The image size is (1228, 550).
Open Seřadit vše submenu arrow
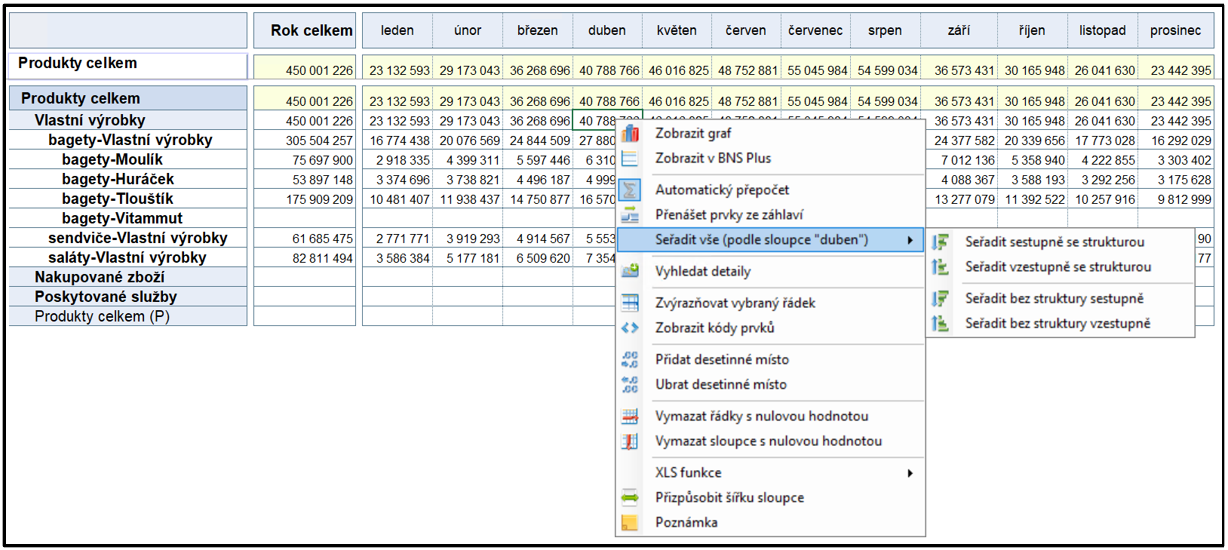click(910, 240)
